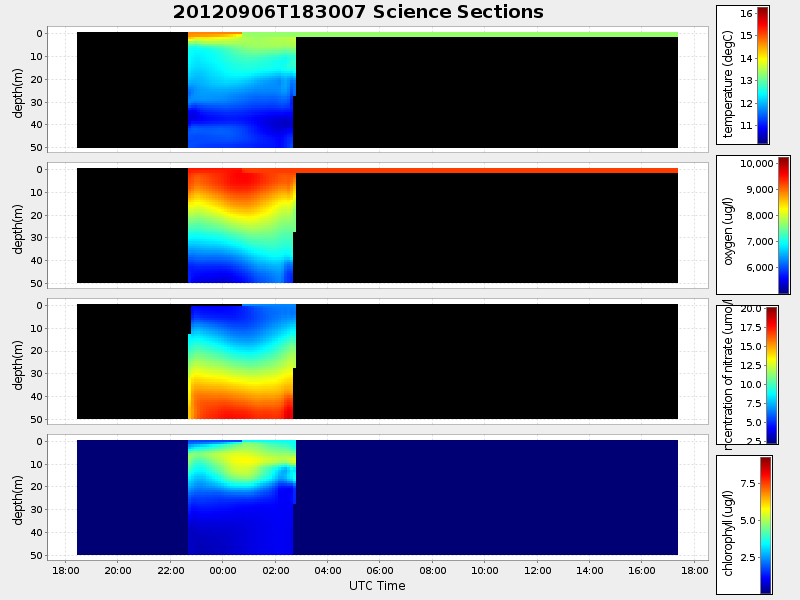Click the '2.5' value on the chlorophyll colorbar
Screen dimensions: 800x600
(x=748, y=558)
